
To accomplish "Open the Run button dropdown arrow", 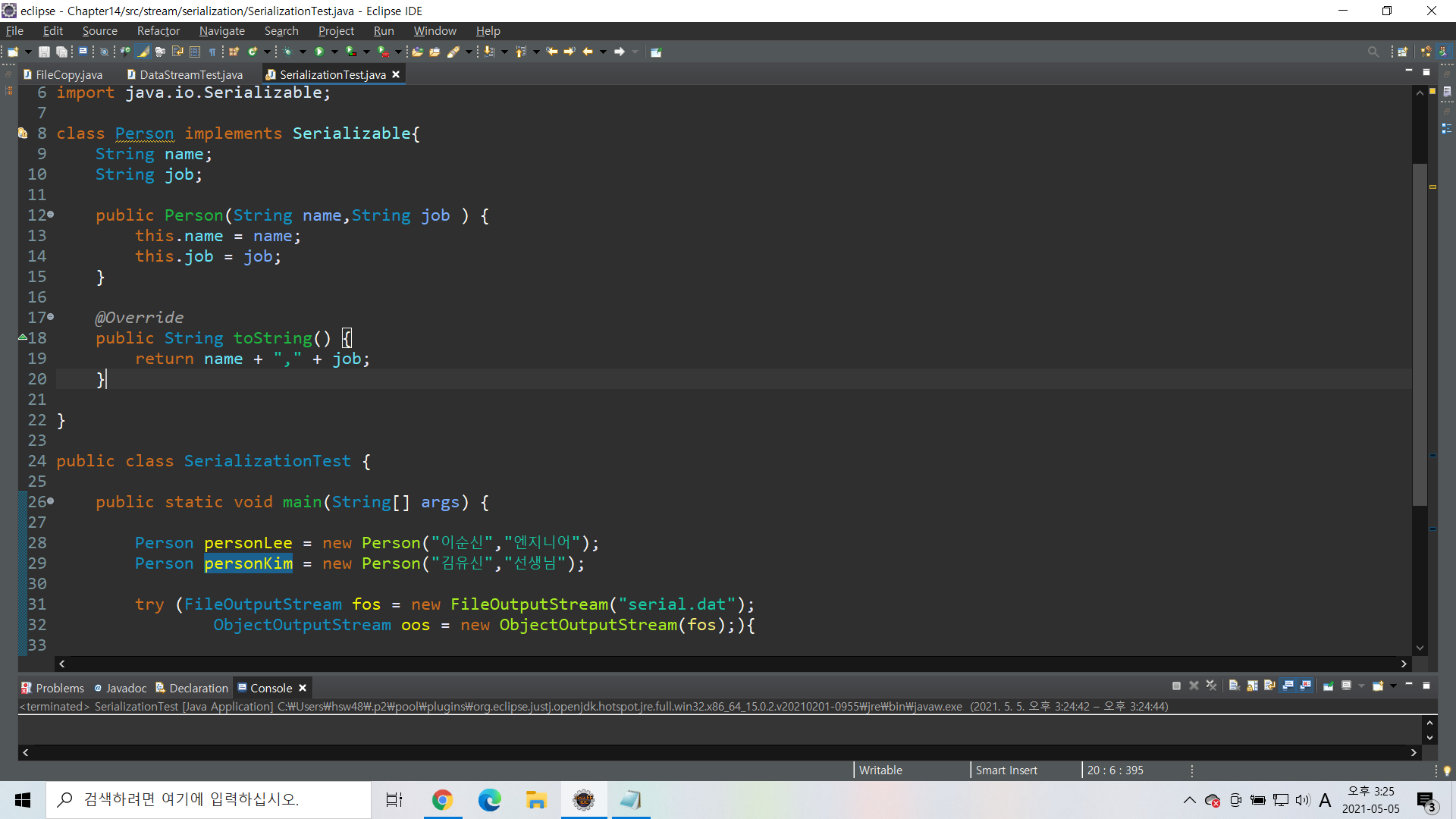I will point(334,52).
